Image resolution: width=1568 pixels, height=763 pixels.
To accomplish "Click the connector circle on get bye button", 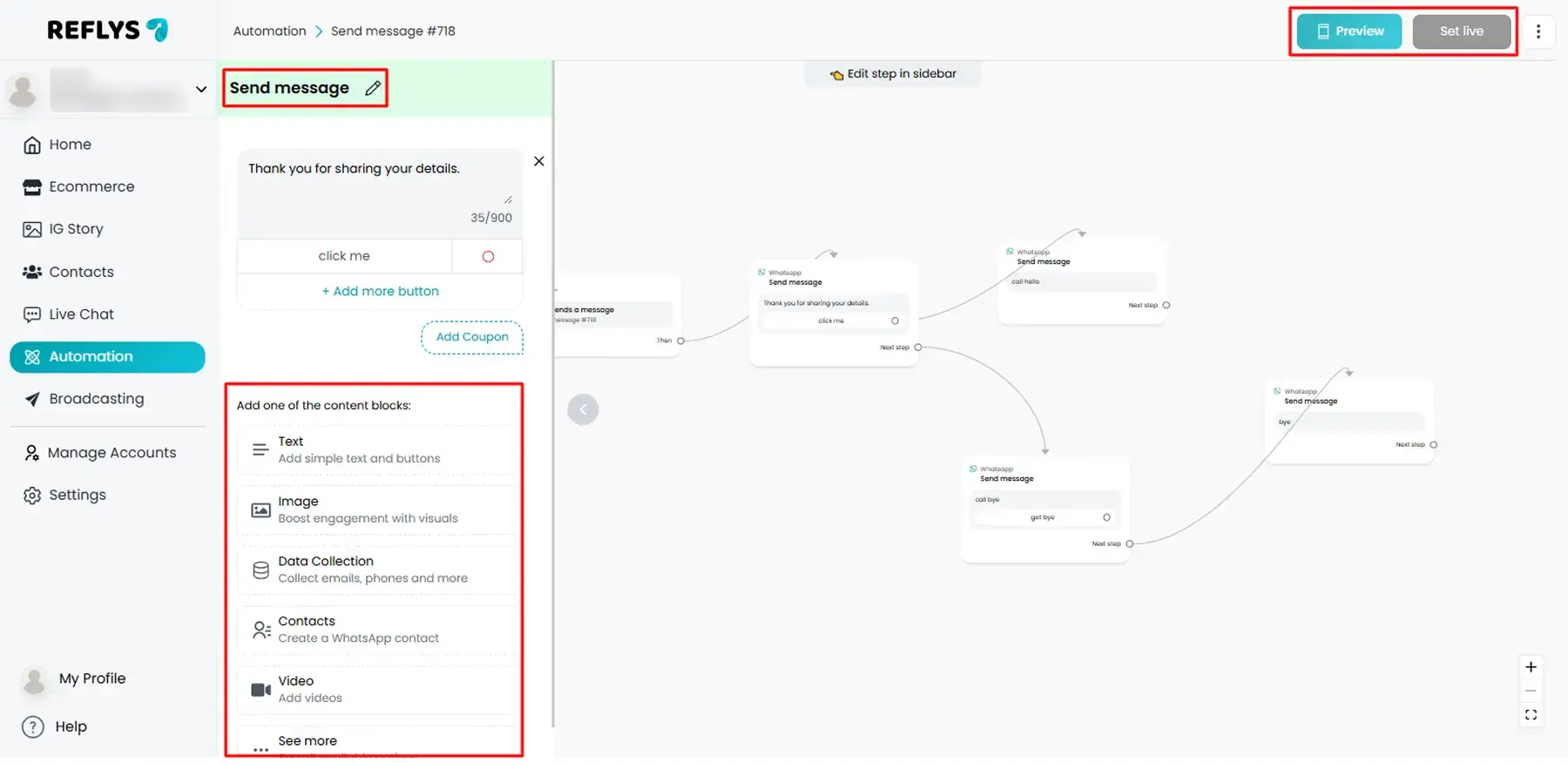I will [1106, 517].
